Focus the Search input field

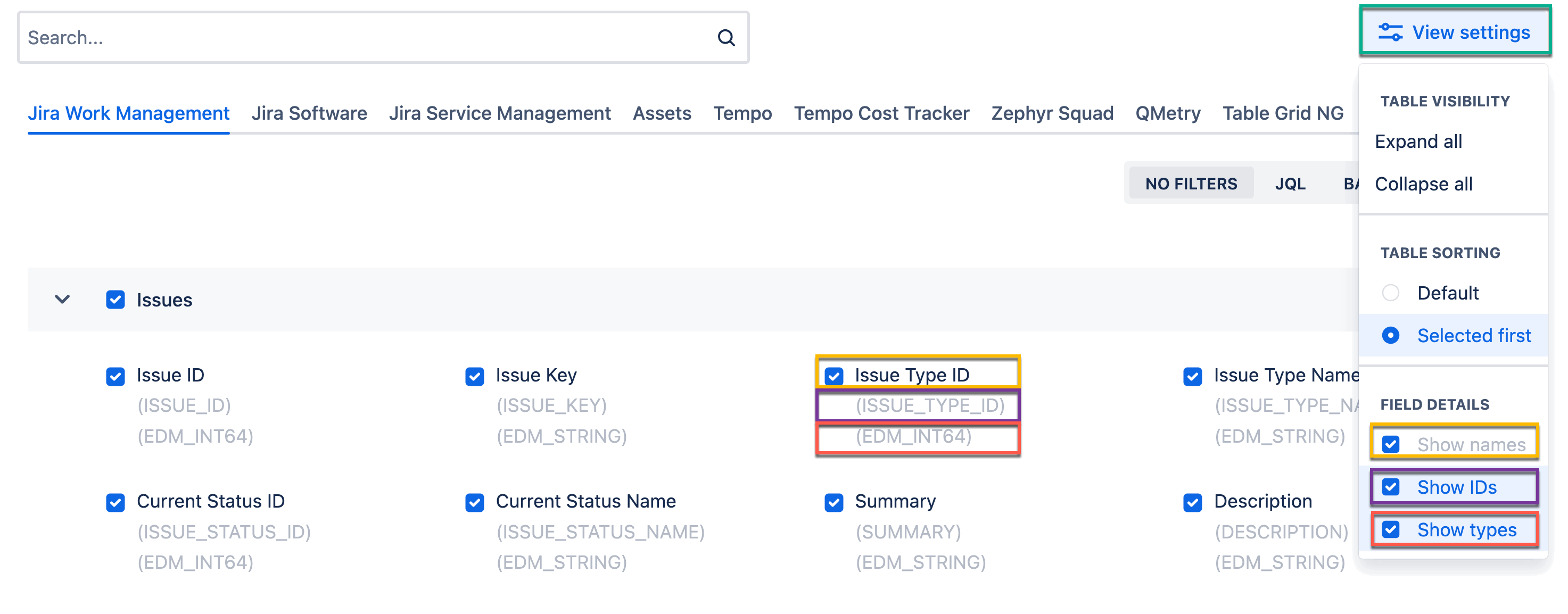365,38
